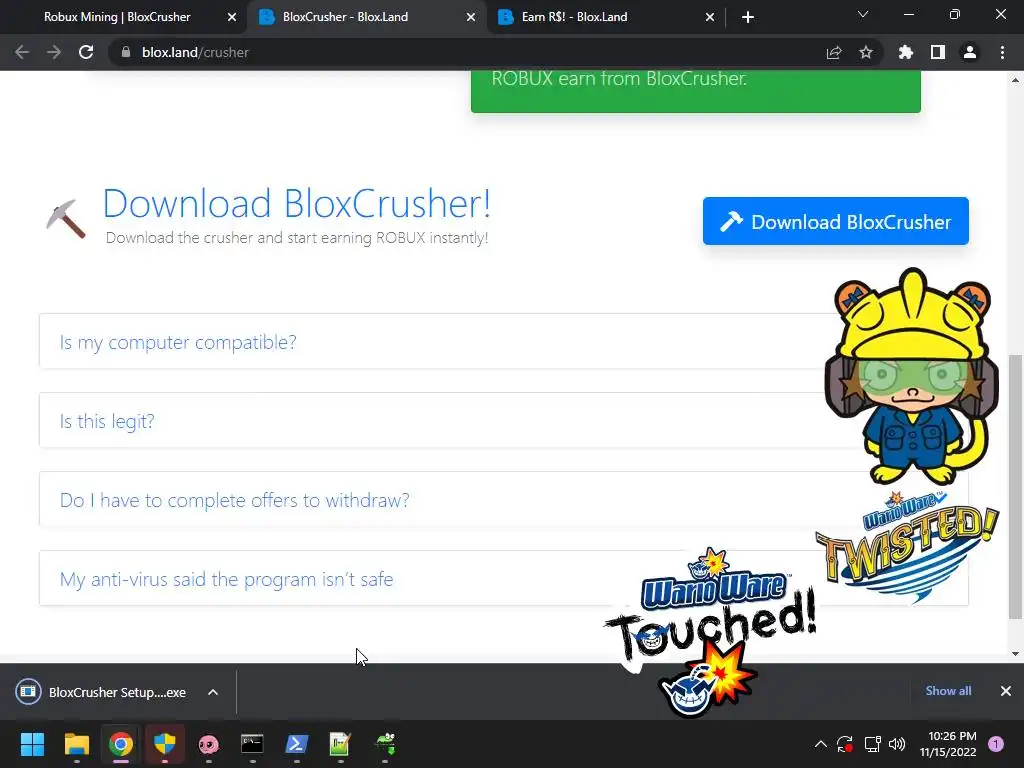Select the BloxCrusher - Blox.Land tab
This screenshot has height=768, width=1024.
345,17
